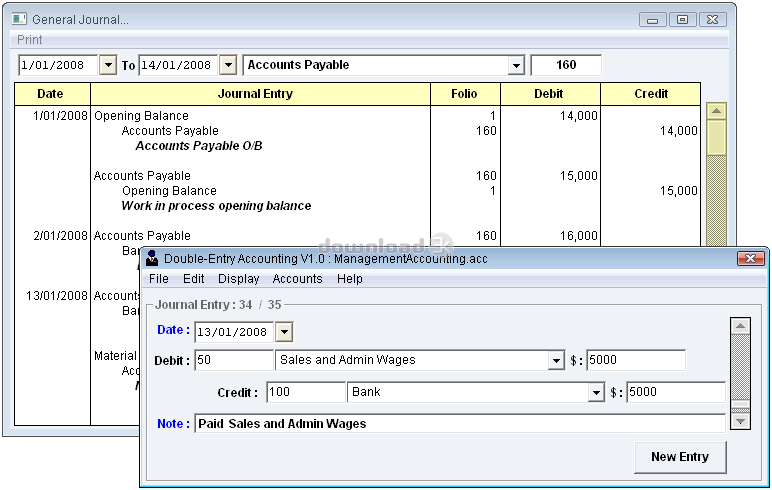The width and height of the screenshot is (772, 490).
Task: Click the debit account number field containing 50
Action: pyautogui.click(x=232, y=361)
